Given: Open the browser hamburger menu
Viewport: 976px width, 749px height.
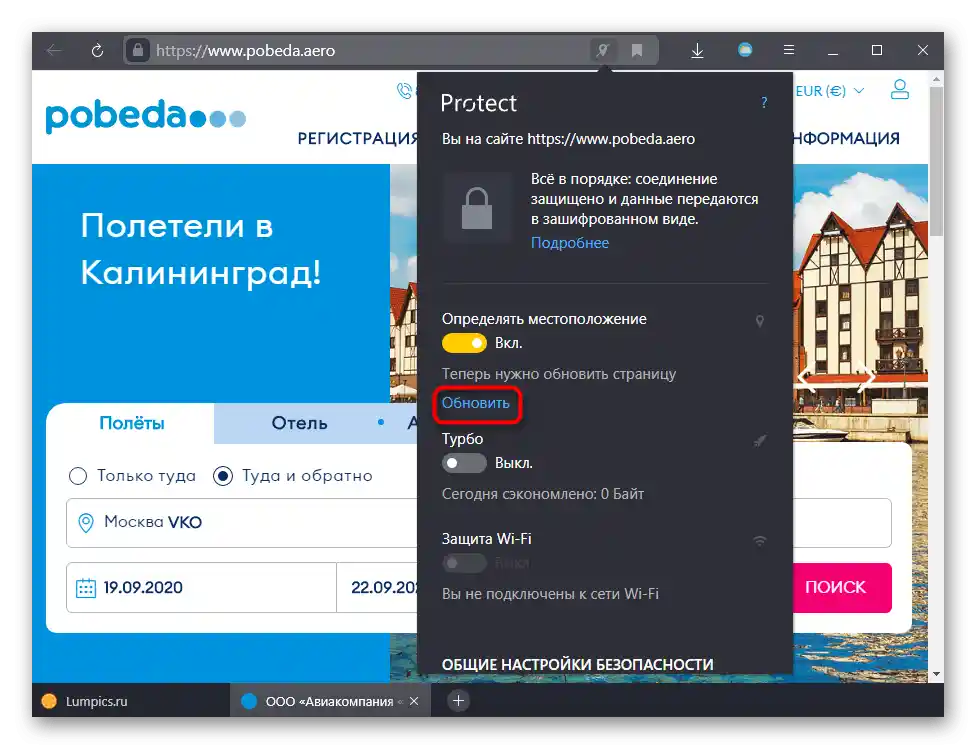Looking at the screenshot, I should coord(789,50).
